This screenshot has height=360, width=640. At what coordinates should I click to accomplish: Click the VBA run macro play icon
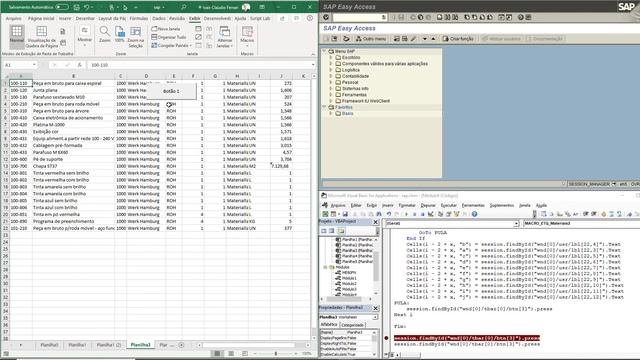(x=407, y=214)
